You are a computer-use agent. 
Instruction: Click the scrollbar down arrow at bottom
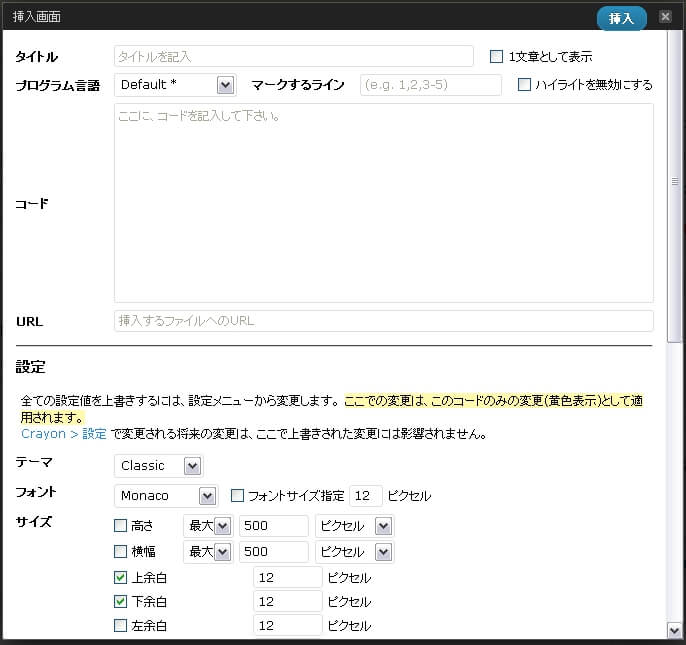click(x=674, y=629)
